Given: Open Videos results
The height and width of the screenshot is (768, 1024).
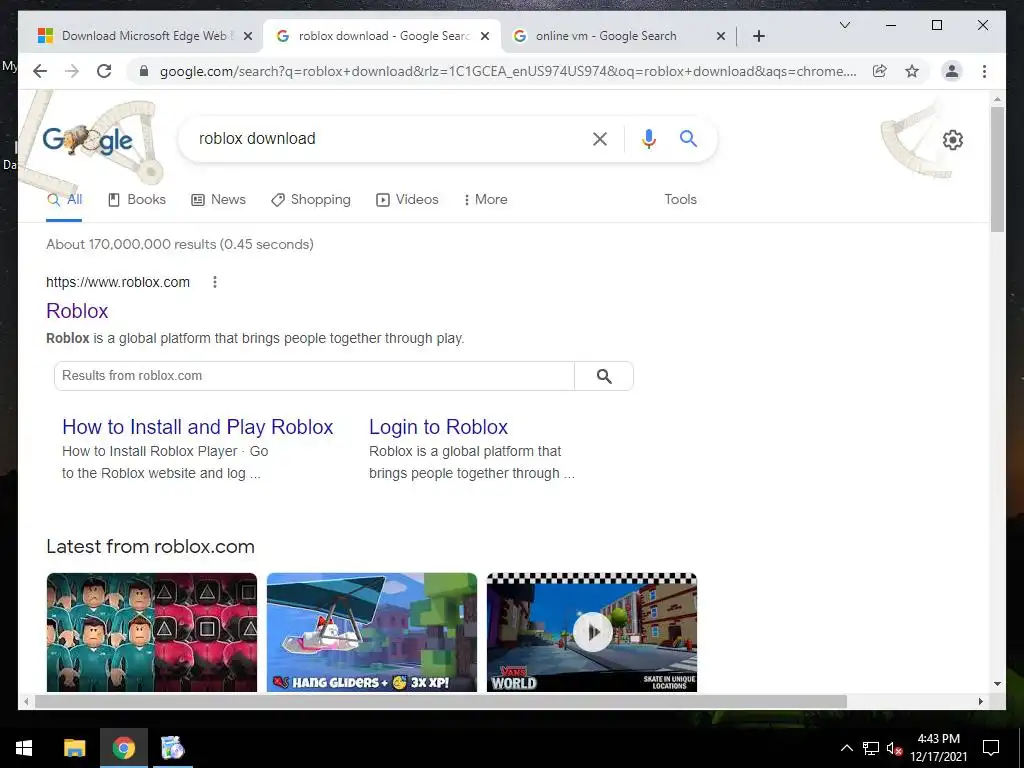Looking at the screenshot, I should [407, 200].
